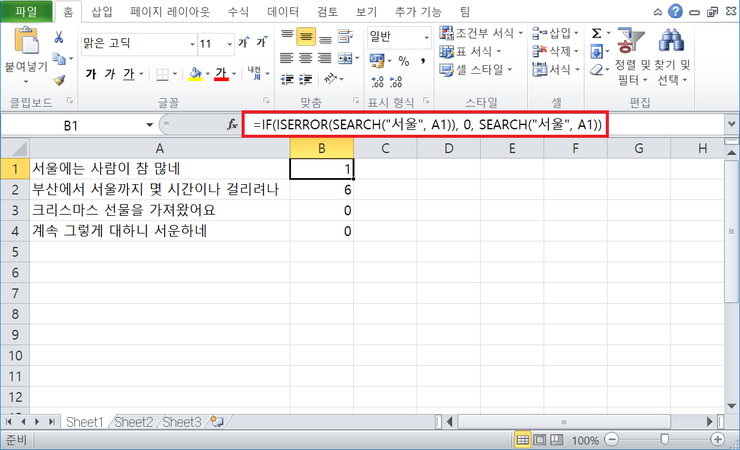Viewport: 740px width, 450px height.
Task: Toggle middle vertical alignment
Action: [x=307, y=35]
